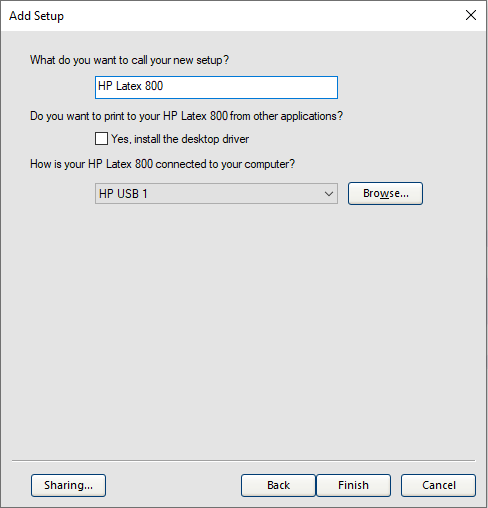Go Back to the previous setup step
Screen dimensions: 488x508
pyautogui.click(x=278, y=485)
